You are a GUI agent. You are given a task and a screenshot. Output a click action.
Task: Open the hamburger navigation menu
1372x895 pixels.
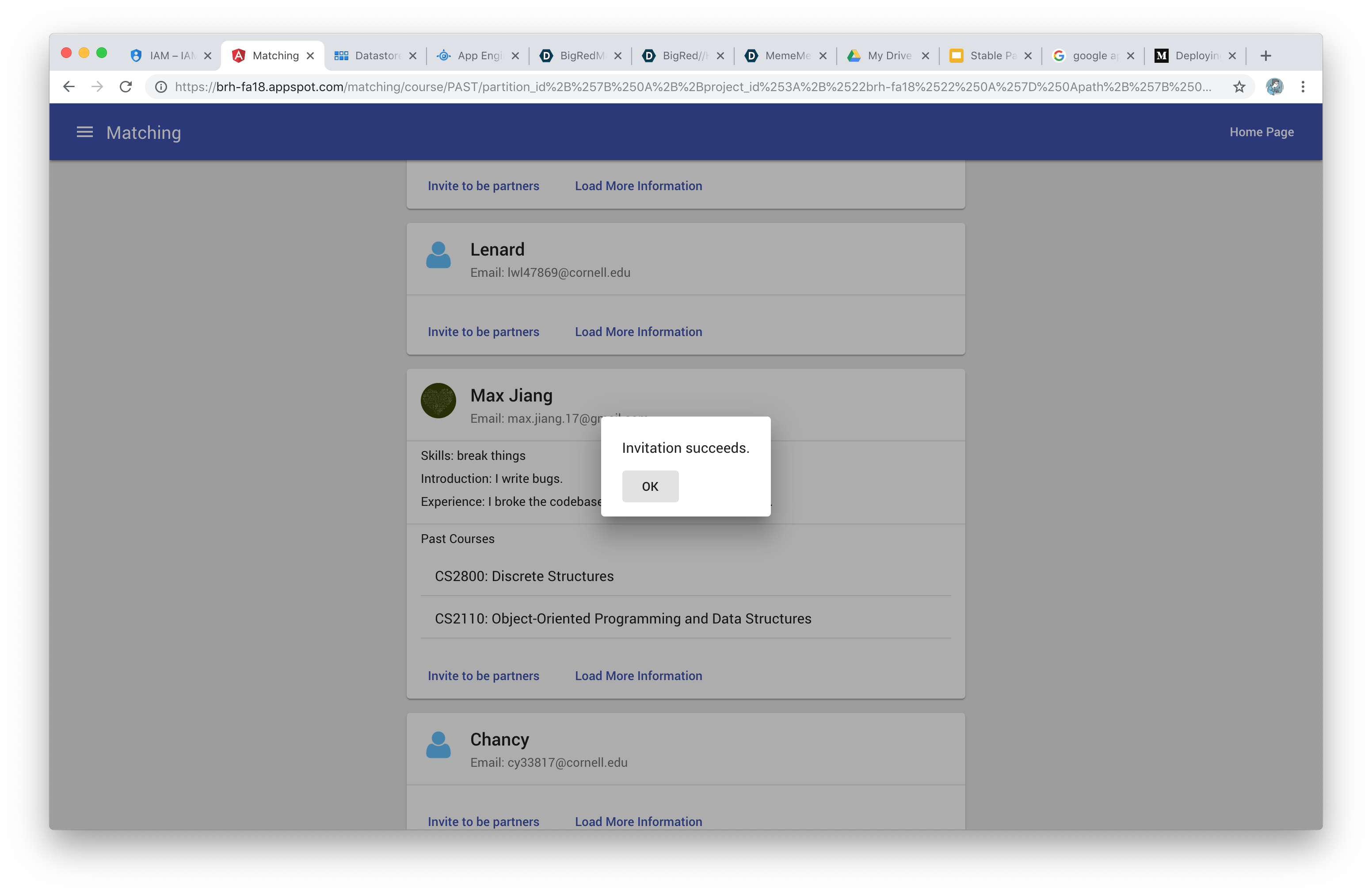pyautogui.click(x=85, y=132)
